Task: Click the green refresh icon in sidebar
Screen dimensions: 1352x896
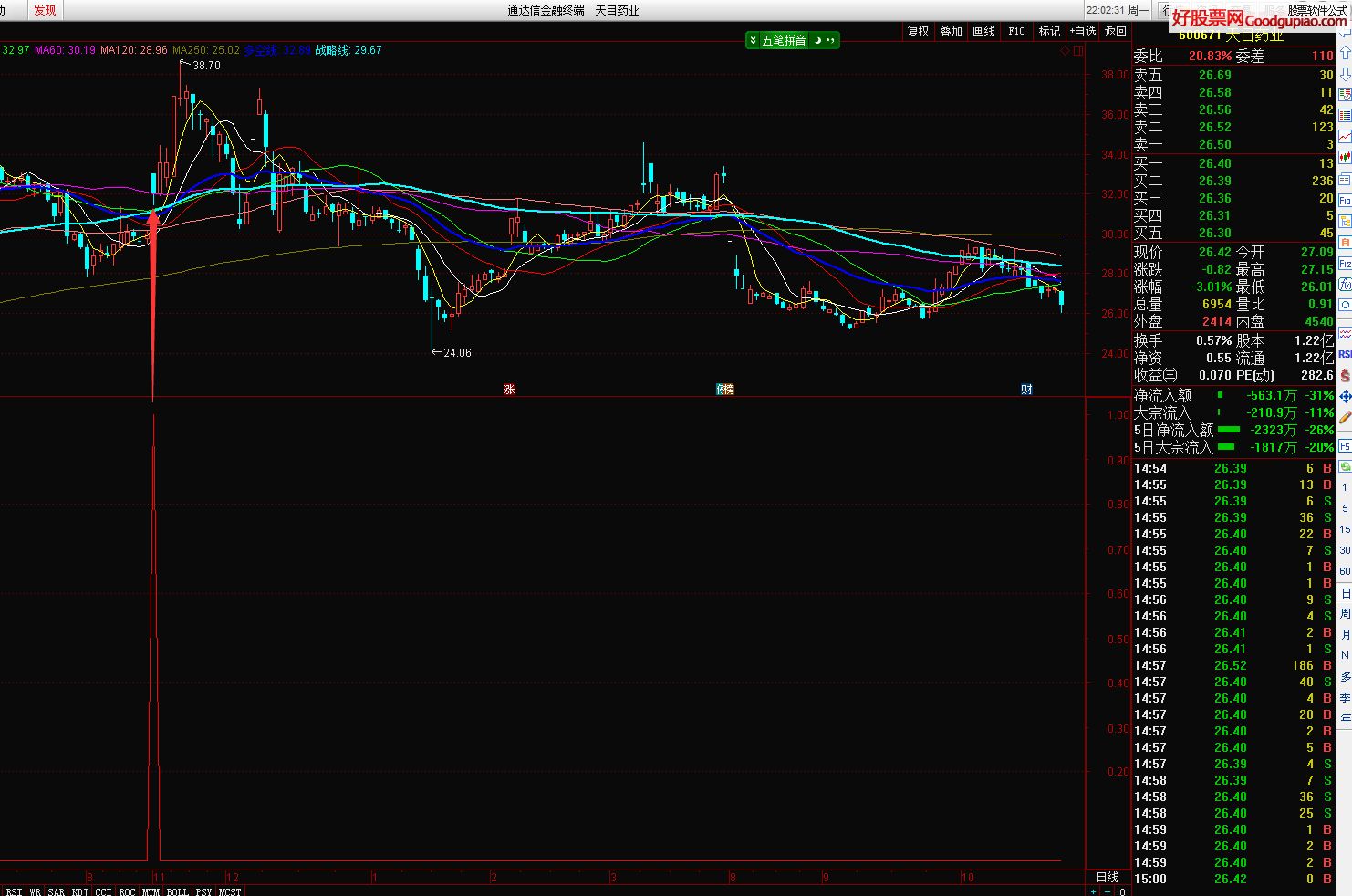Action: [x=1345, y=466]
